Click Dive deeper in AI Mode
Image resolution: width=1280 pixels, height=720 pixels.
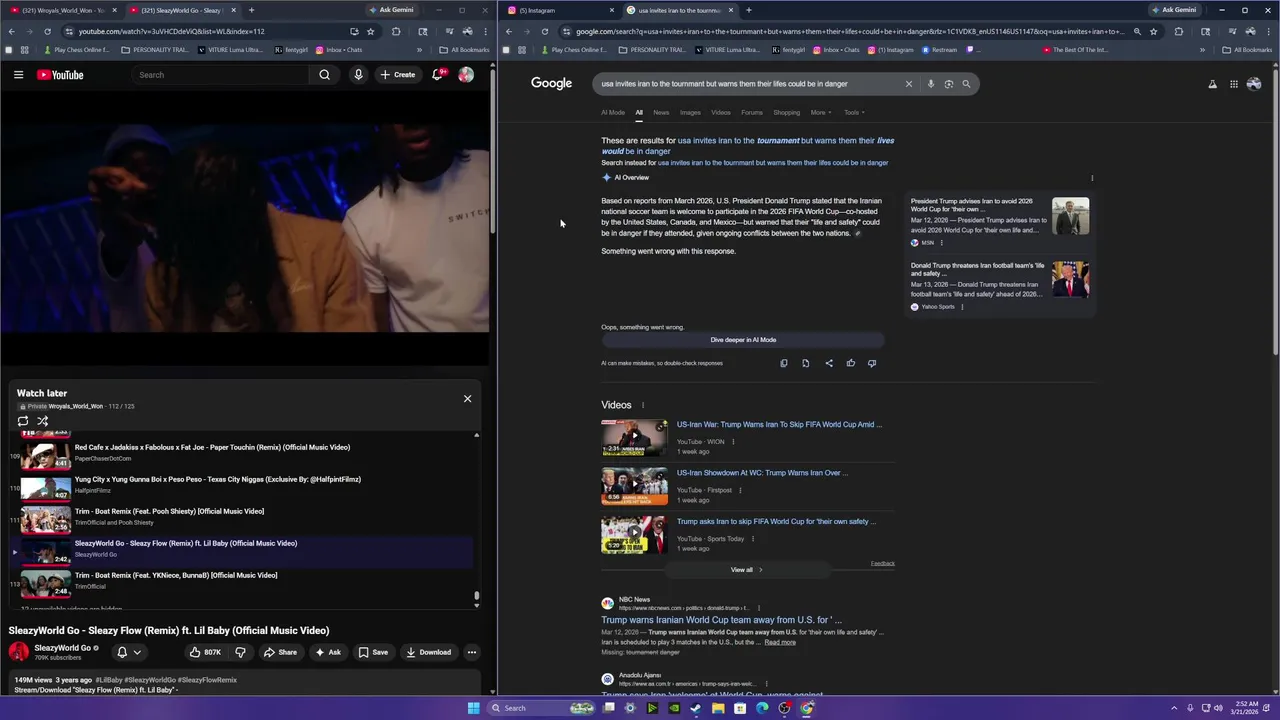pos(743,340)
